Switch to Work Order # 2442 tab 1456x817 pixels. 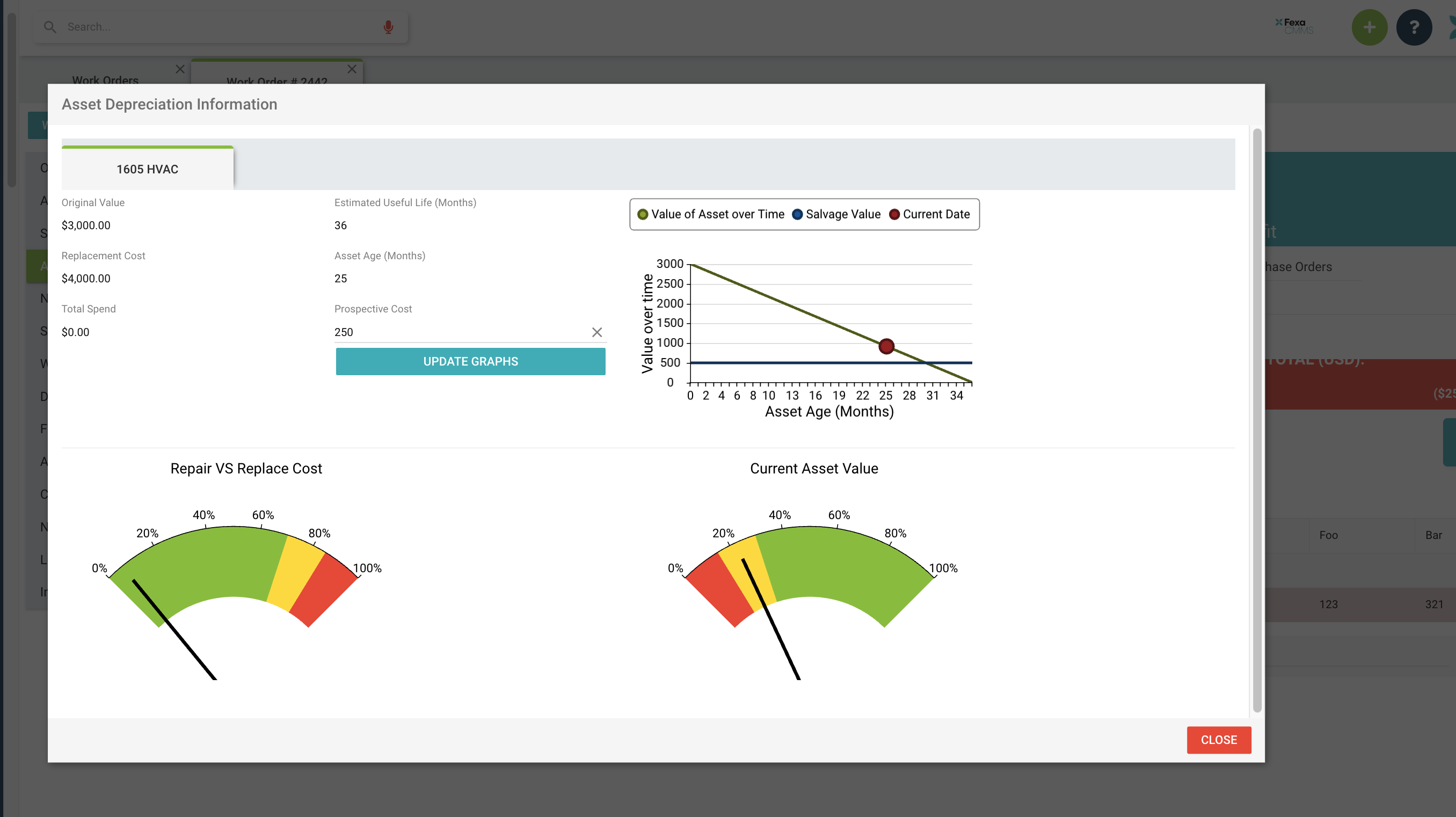[277, 81]
